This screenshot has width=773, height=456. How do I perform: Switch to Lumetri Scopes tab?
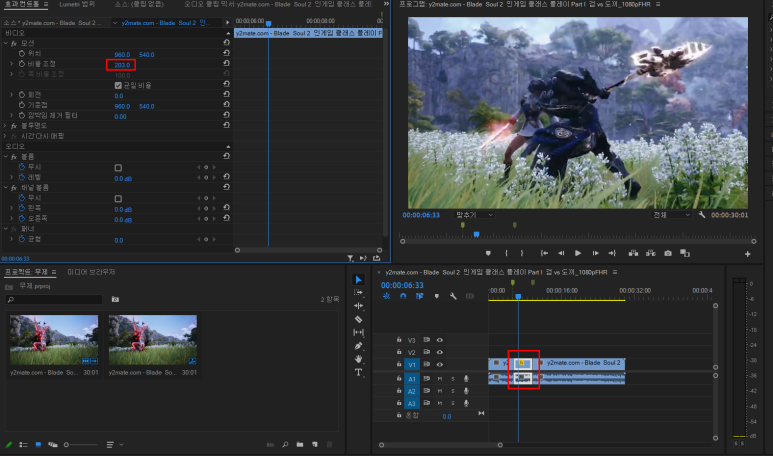tap(77, 4)
